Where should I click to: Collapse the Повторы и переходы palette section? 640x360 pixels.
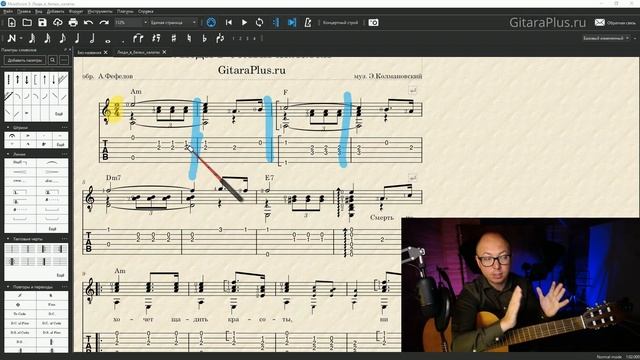[8, 287]
